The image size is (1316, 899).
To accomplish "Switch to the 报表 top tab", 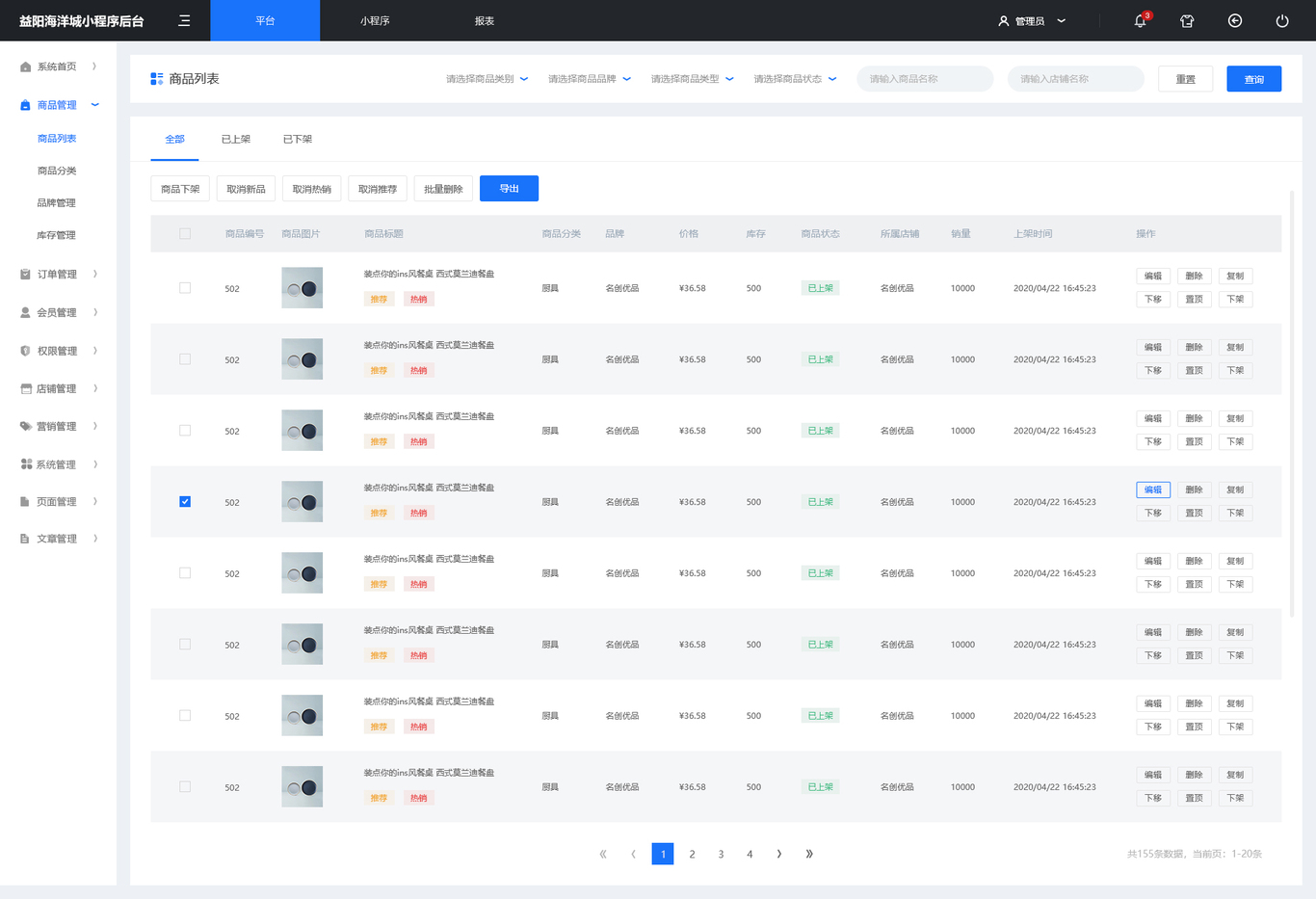I will coord(485,20).
